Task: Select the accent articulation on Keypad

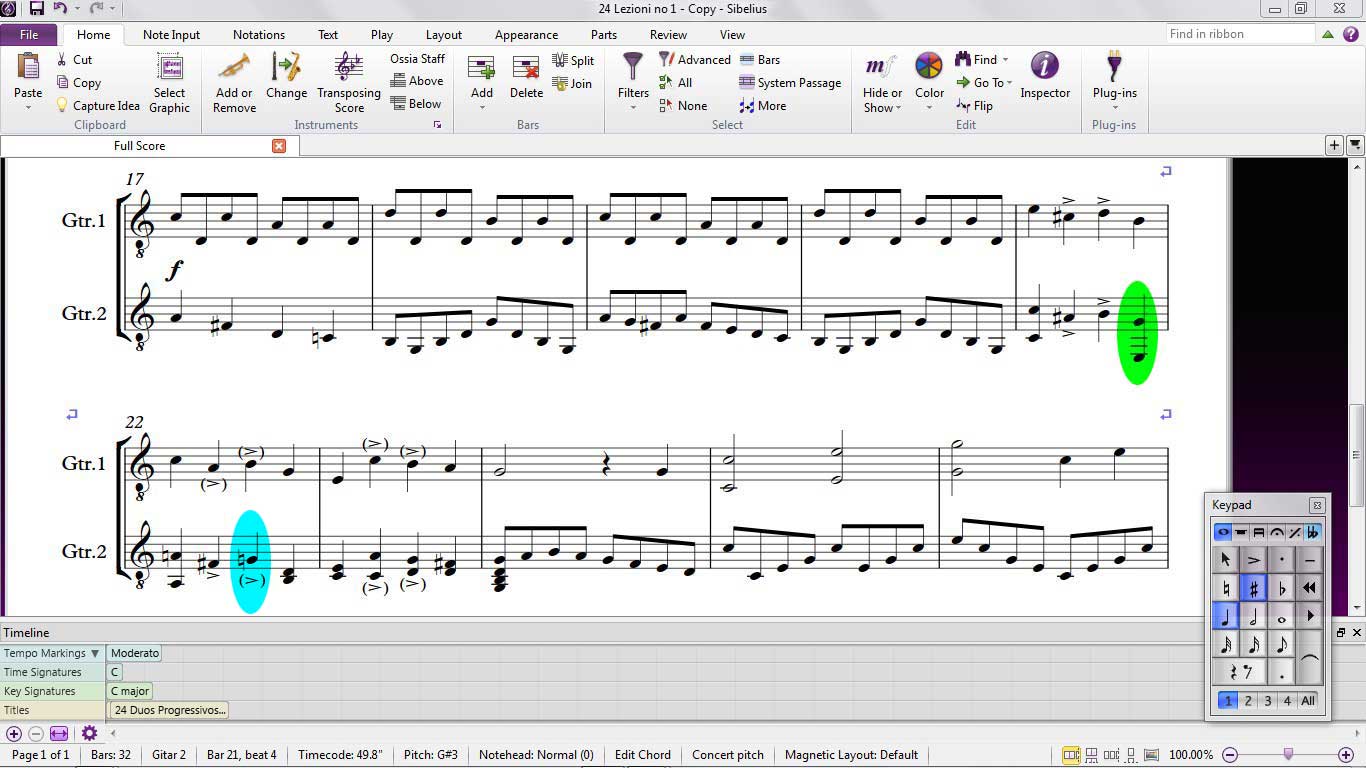Action: click(x=1253, y=560)
